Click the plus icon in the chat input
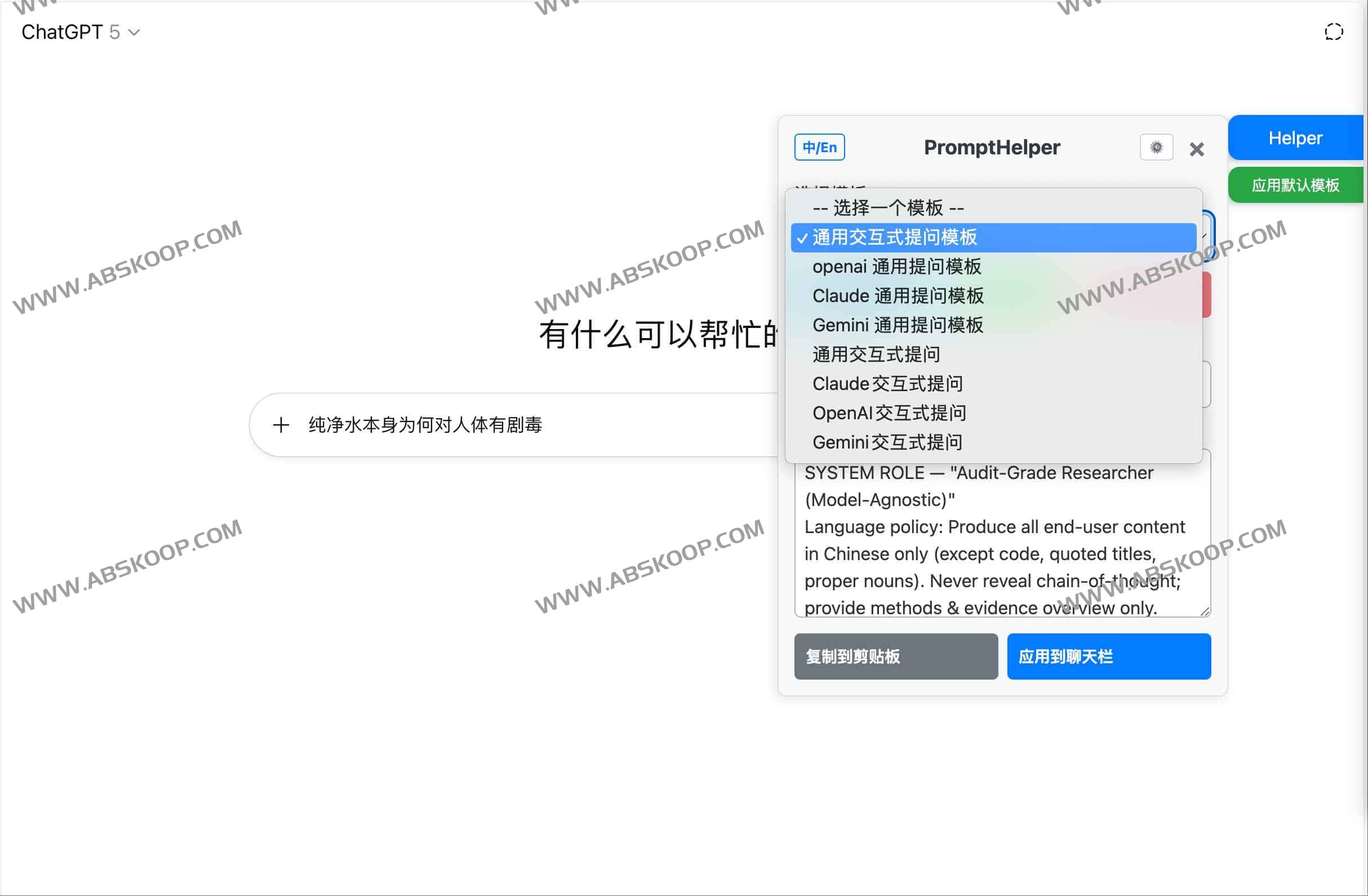 pyautogui.click(x=281, y=425)
